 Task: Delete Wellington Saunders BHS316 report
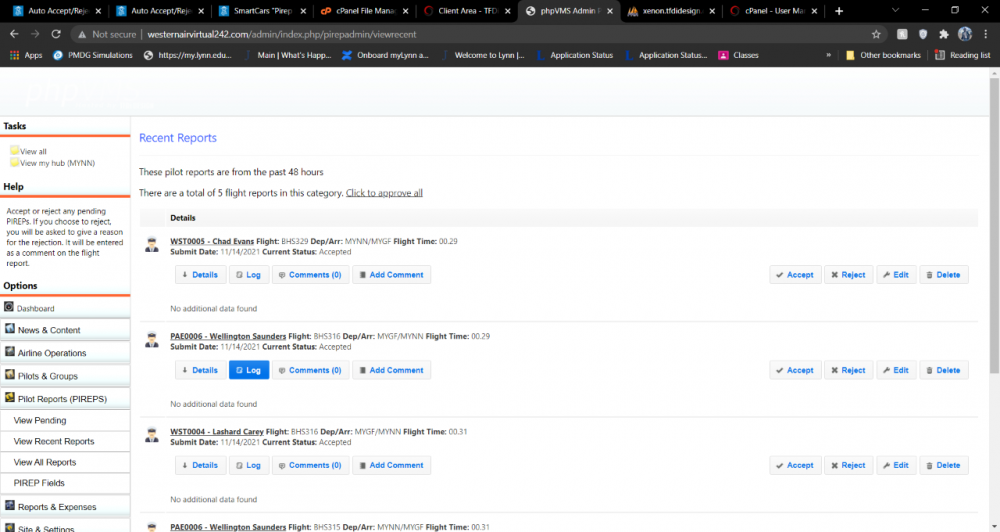(x=944, y=370)
